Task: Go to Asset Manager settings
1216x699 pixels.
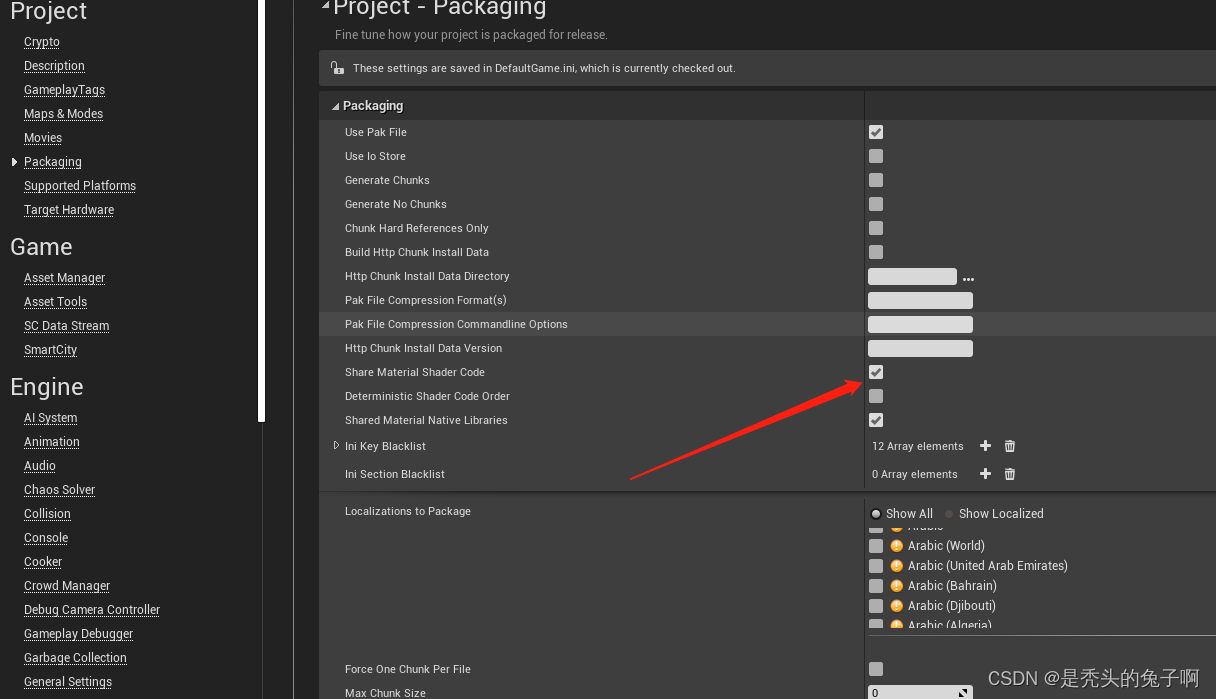Action: pos(64,278)
